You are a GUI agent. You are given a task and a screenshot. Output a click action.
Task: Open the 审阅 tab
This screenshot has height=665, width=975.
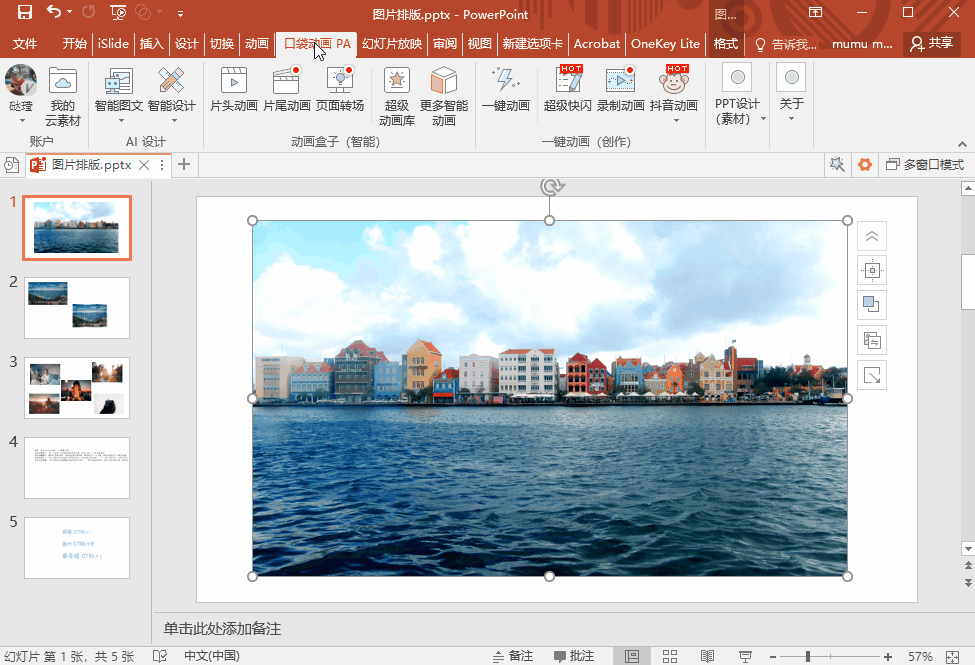point(445,44)
